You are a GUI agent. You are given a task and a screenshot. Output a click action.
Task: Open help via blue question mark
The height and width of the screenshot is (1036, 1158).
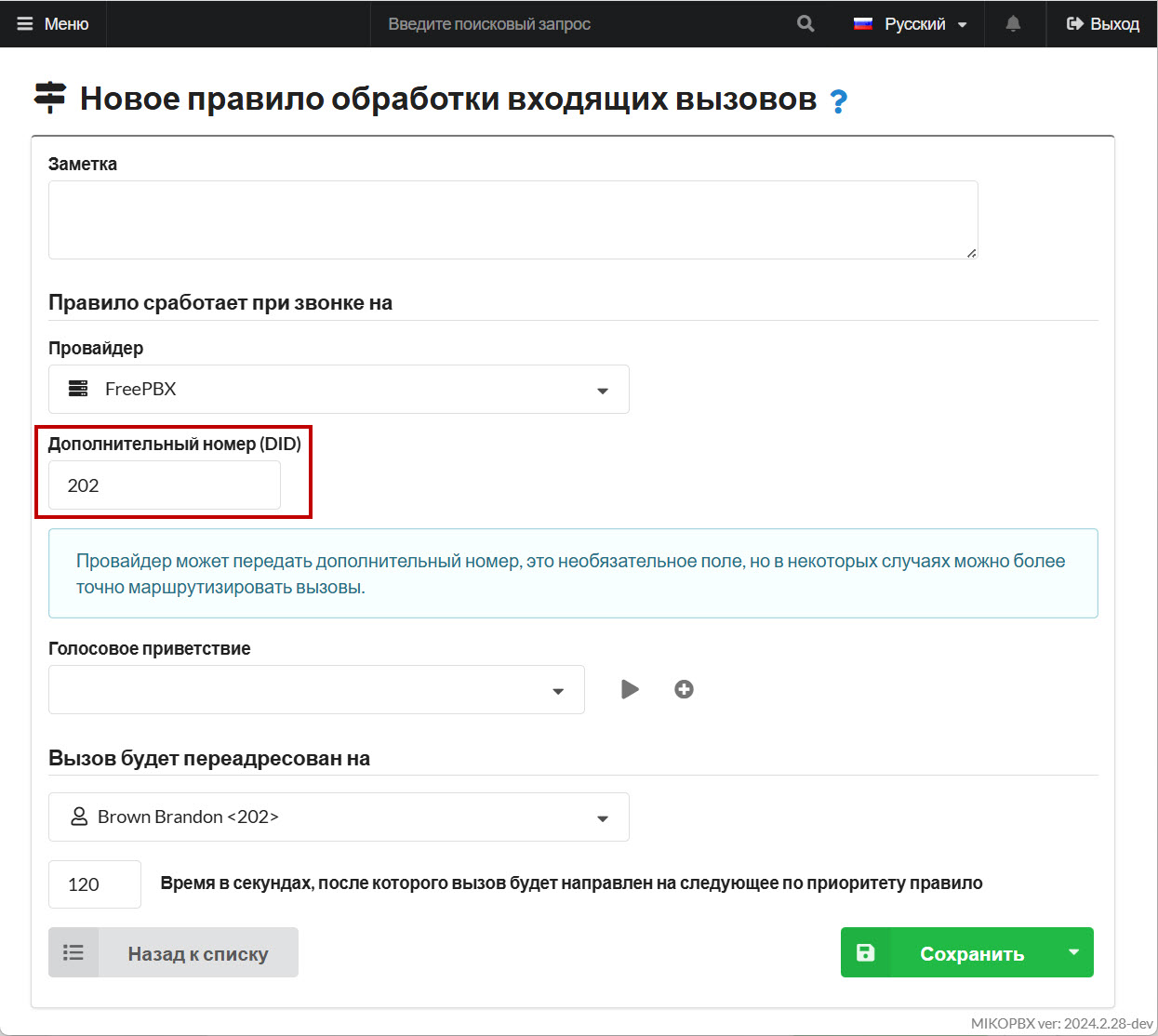(838, 100)
